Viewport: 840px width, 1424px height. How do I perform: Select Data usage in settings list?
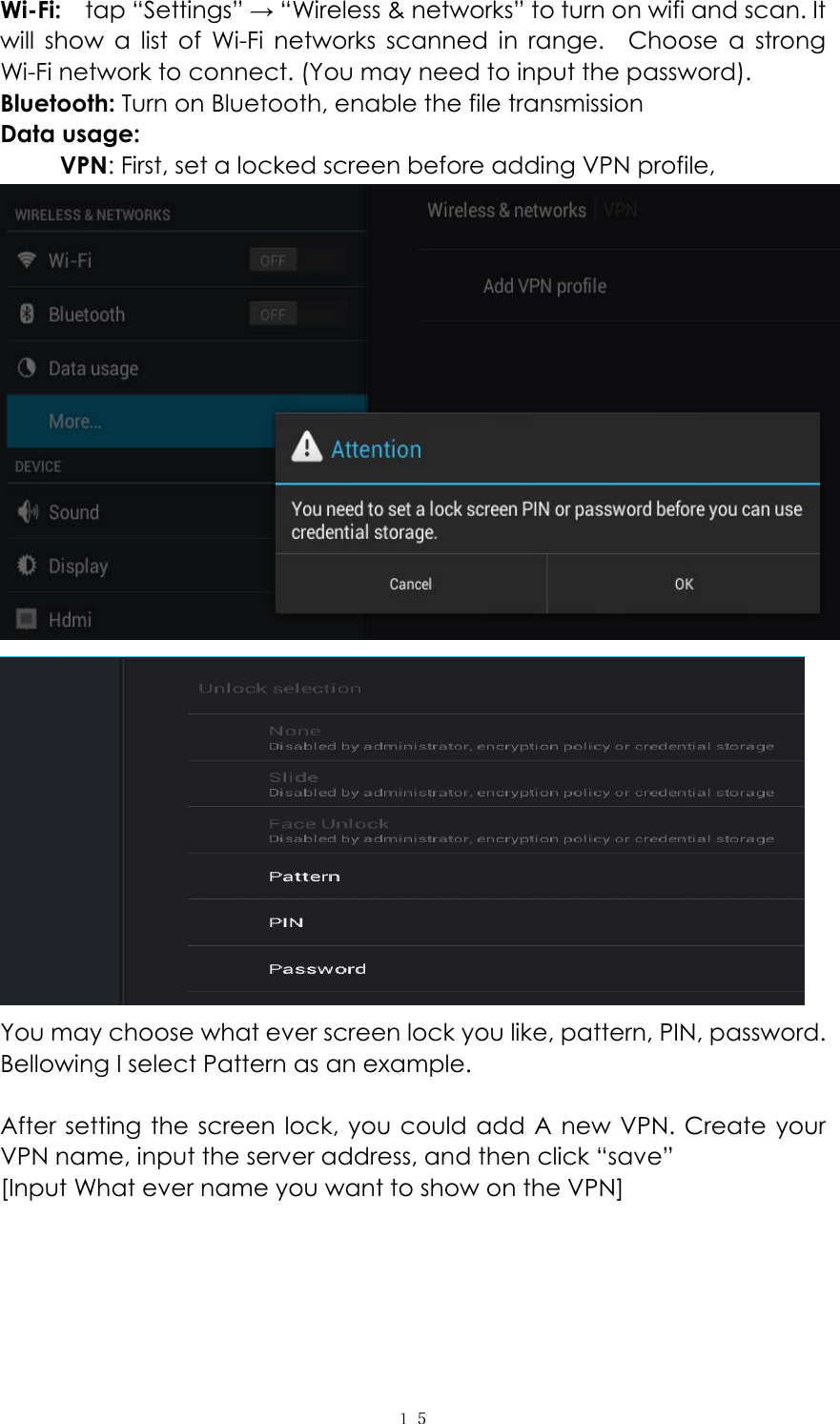point(93,368)
